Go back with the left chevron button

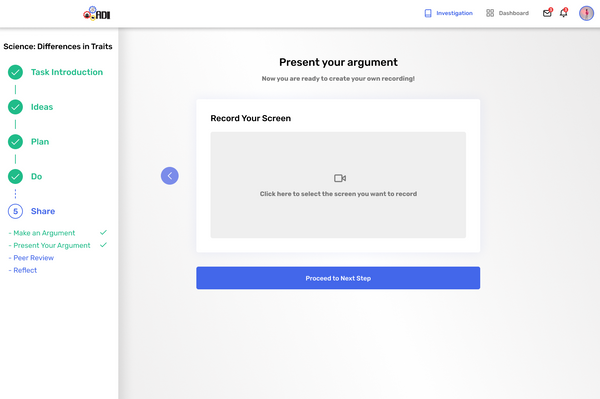tap(170, 176)
